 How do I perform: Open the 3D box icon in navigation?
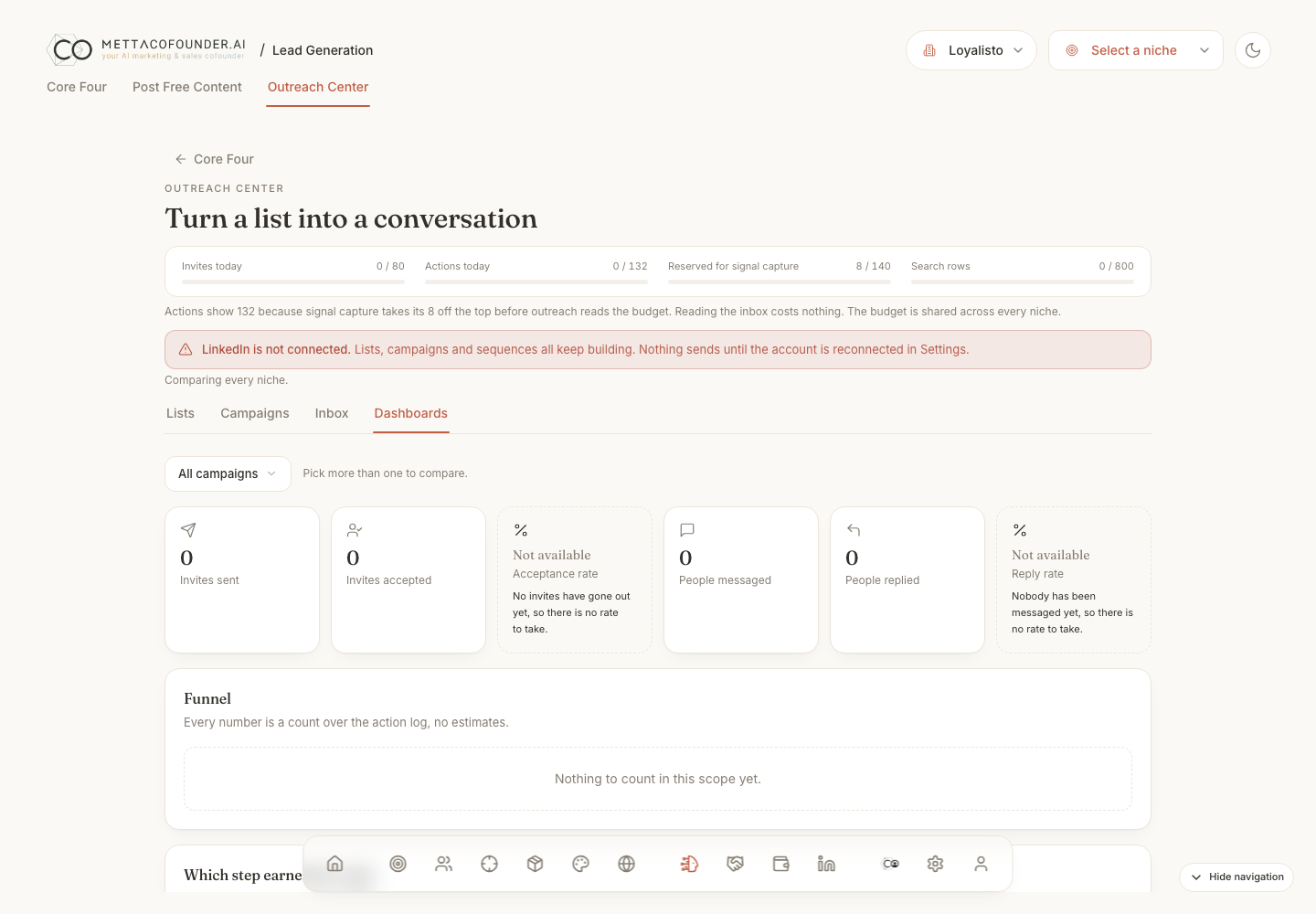point(536,864)
